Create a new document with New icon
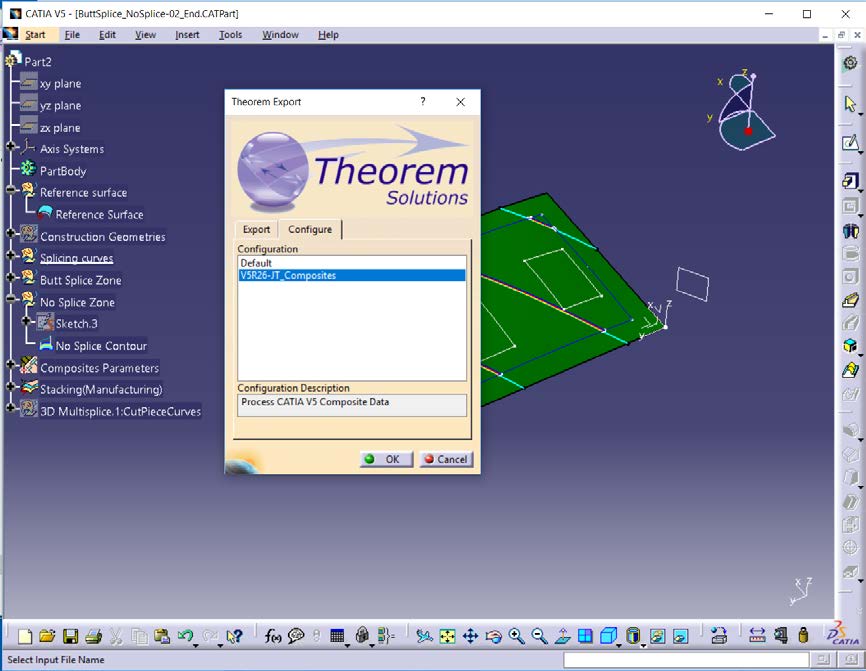The width and height of the screenshot is (866, 671). click(x=25, y=636)
